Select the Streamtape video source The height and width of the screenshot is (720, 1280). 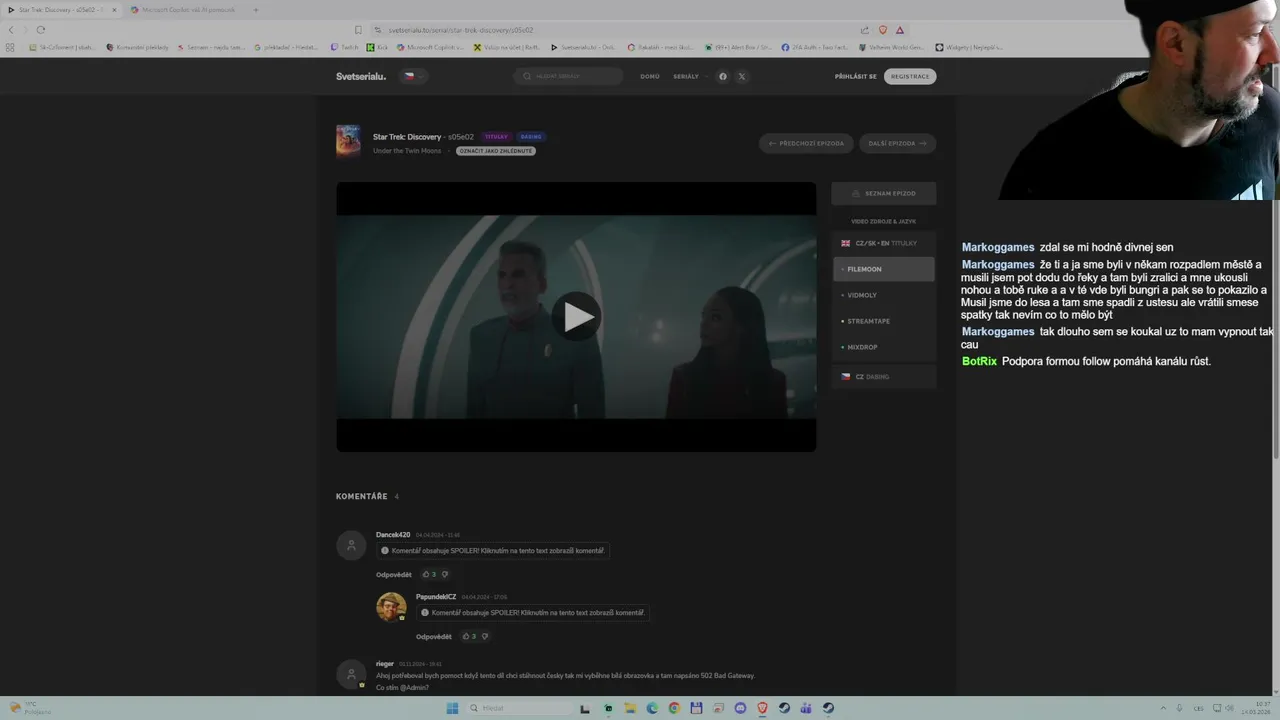click(884, 321)
